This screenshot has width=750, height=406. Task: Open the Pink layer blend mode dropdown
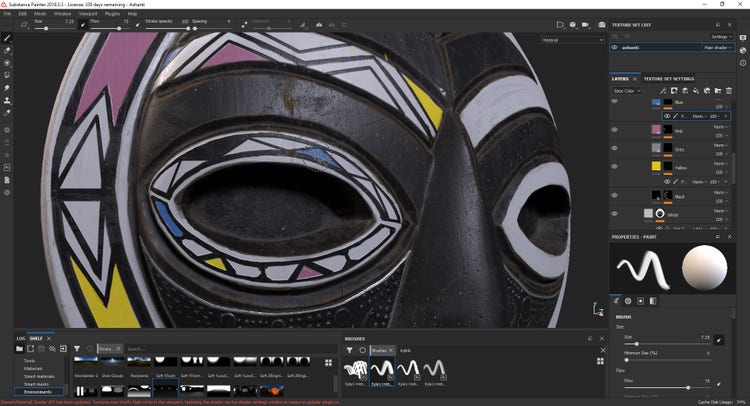click(720, 127)
